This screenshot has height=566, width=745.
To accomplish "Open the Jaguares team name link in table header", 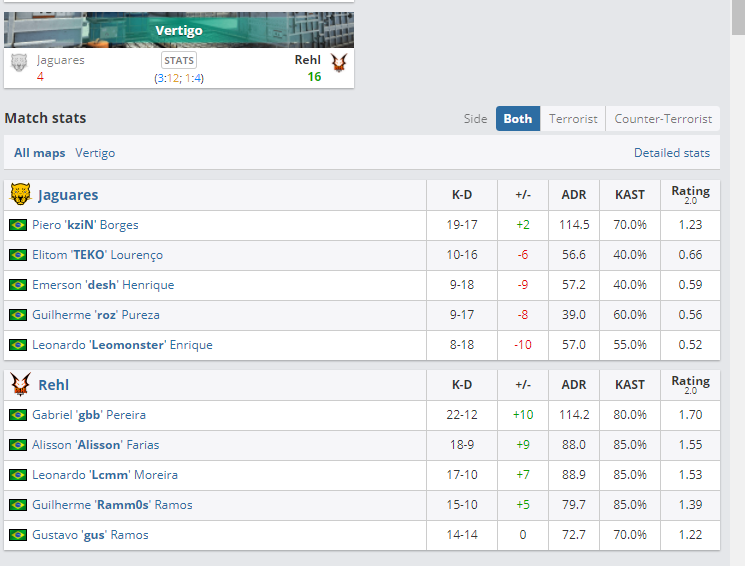I will pyautogui.click(x=68, y=194).
